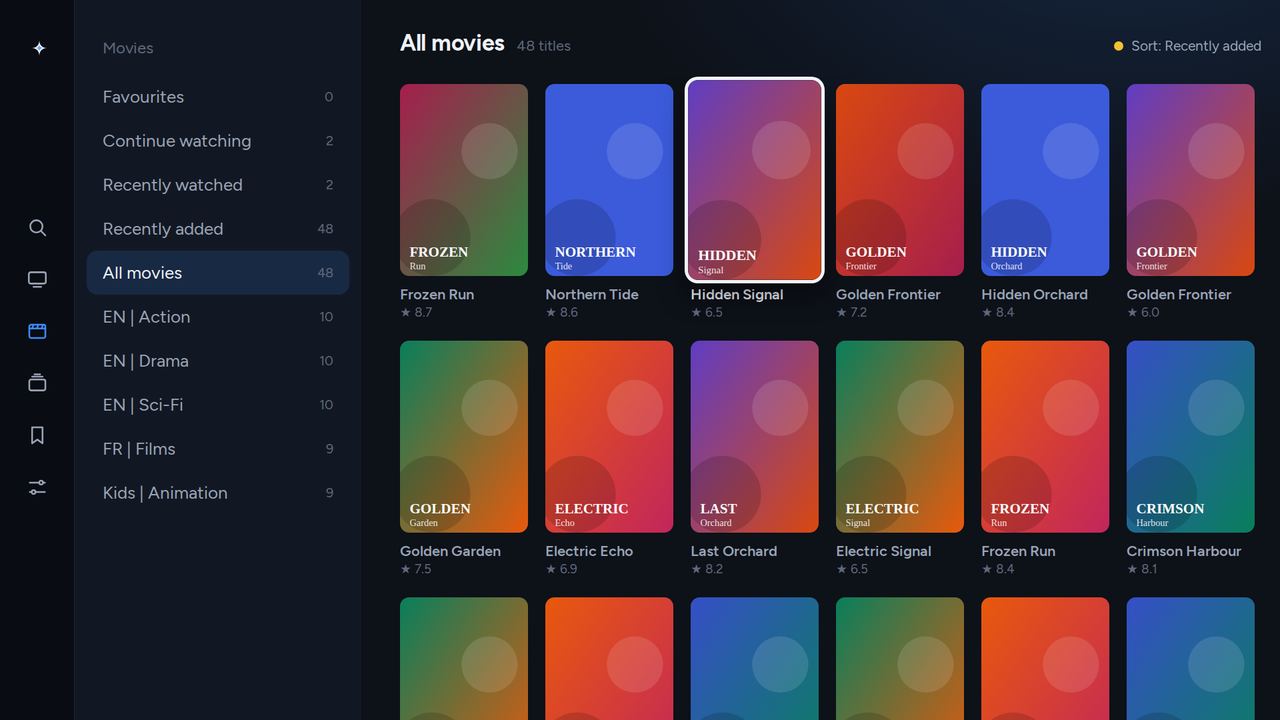Open the bookmarks icon in sidebar
Viewport: 1280px width, 720px height.
pyautogui.click(x=37, y=435)
